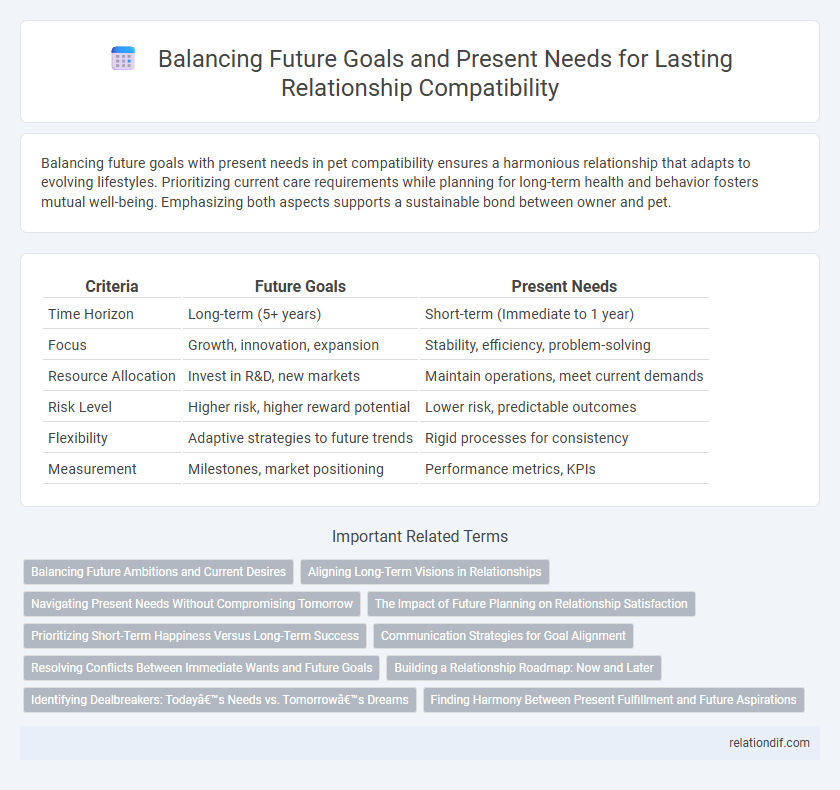This screenshot has width=840, height=790.
Task: Open the 'Balancing Future Ambitions and Current Desires' tag
Action: 158,572
